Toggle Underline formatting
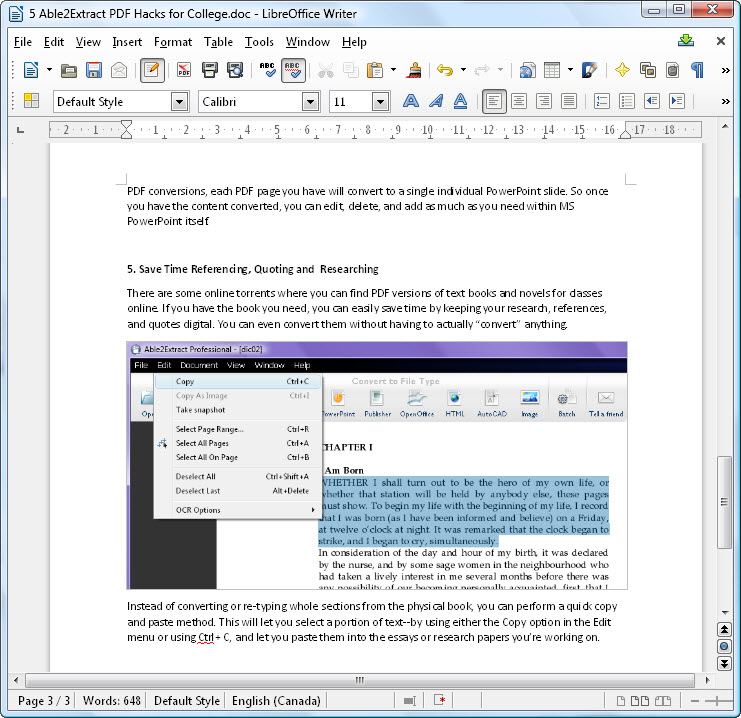The width and height of the screenshot is (741, 718). tap(460, 101)
